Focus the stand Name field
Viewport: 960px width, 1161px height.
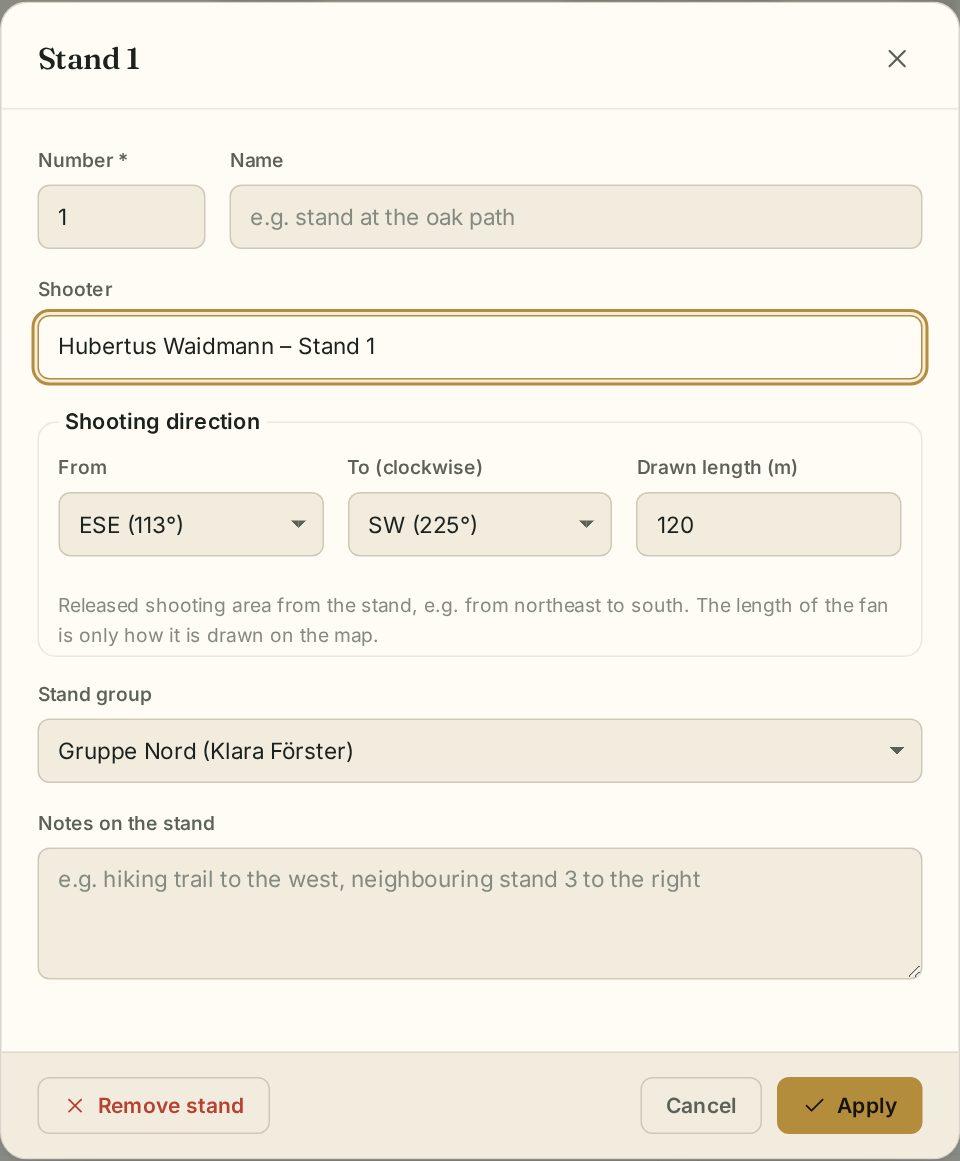coord(576,217)
